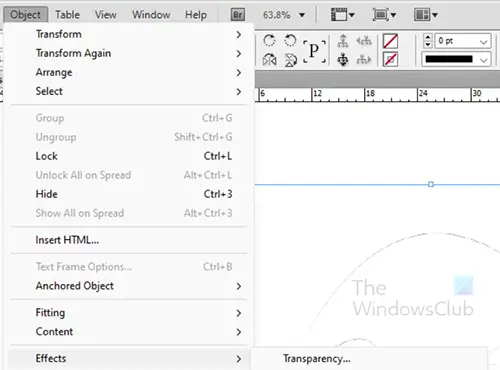
Task: Expand the Anchored Object submenu
Action: tap(129, 286)
